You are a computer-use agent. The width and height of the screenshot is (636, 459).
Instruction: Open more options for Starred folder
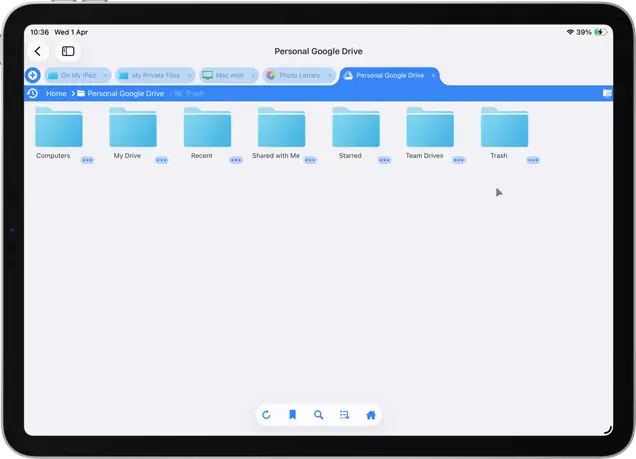pyautogui.click(x=384, y=159)
